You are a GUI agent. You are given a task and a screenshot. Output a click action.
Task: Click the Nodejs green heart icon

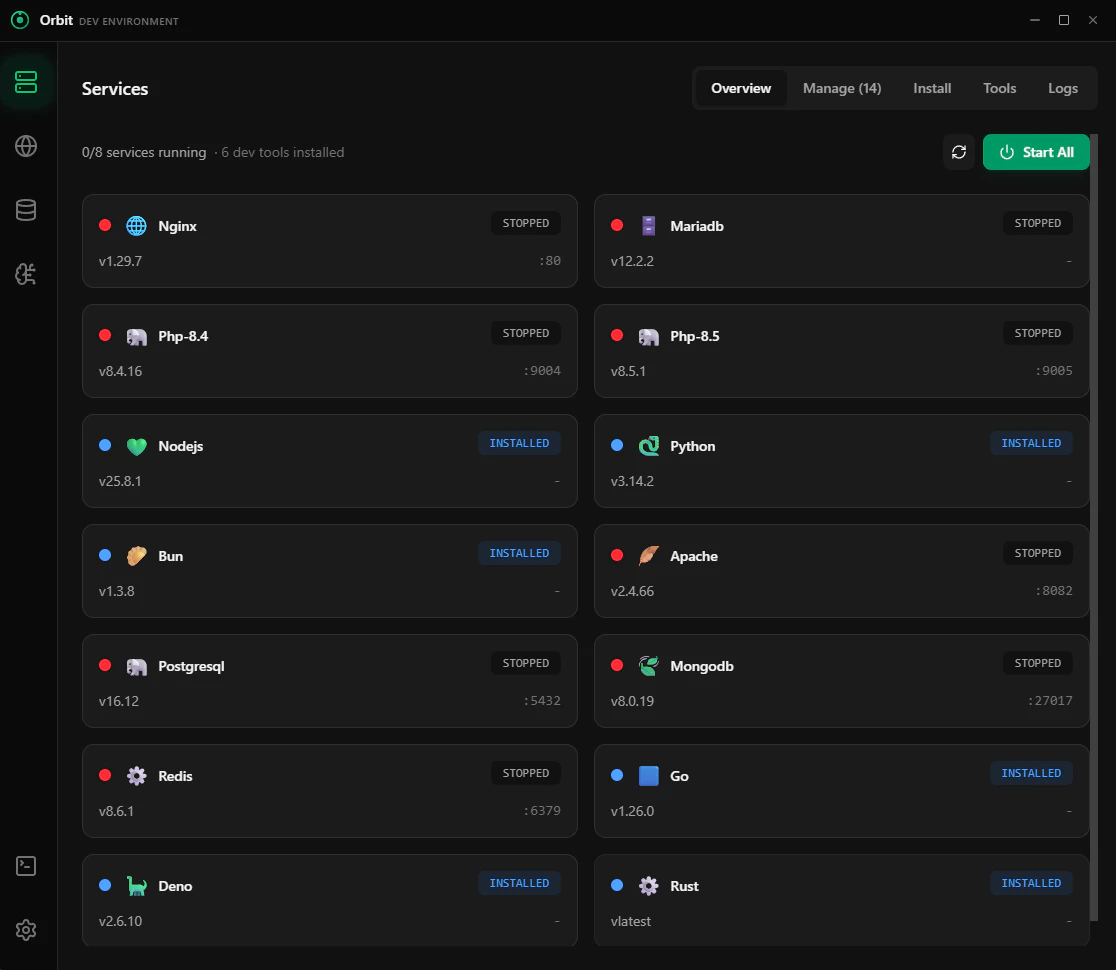pos(136,446)
